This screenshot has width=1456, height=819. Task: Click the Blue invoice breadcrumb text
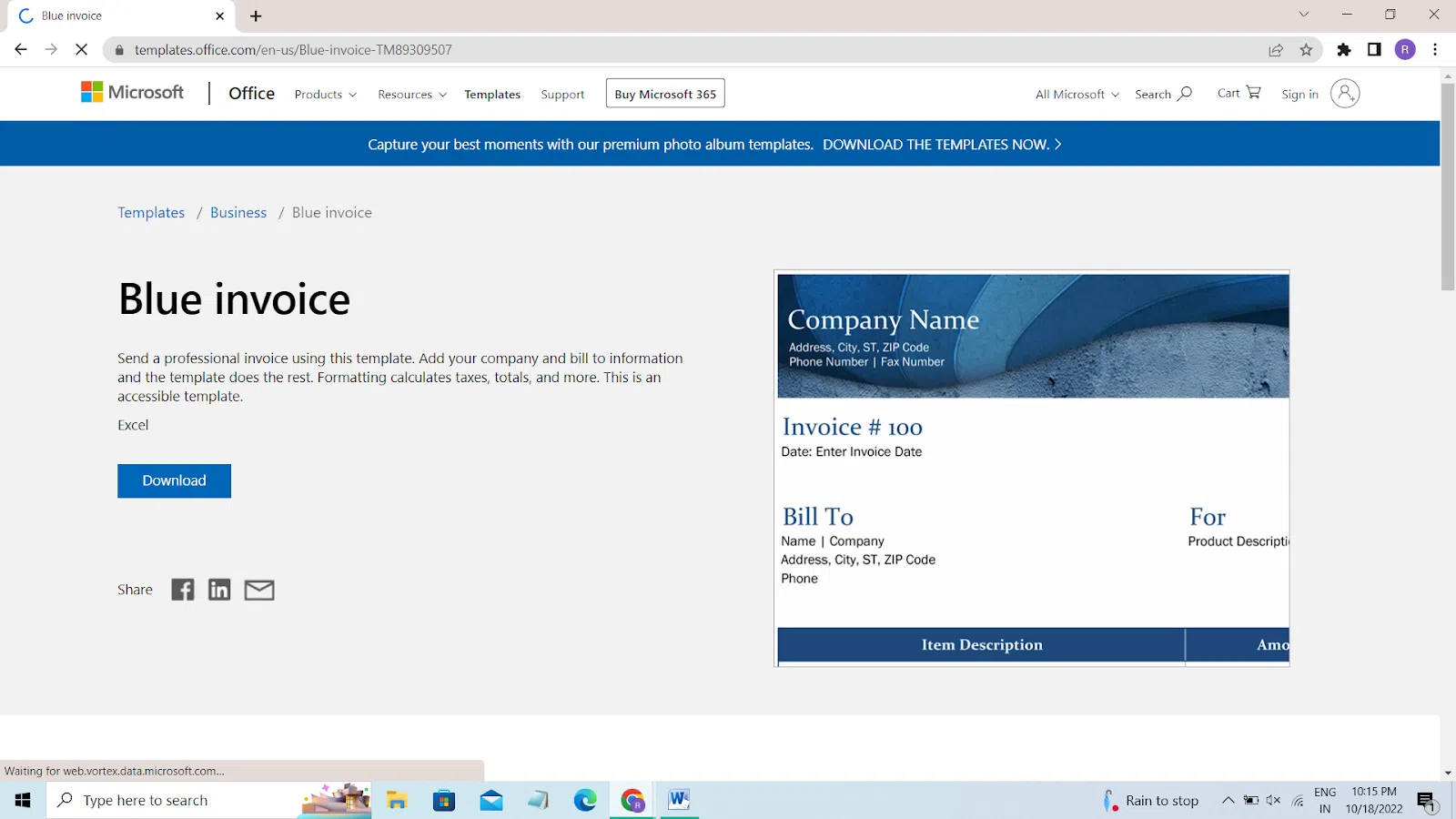coord(332,212)
